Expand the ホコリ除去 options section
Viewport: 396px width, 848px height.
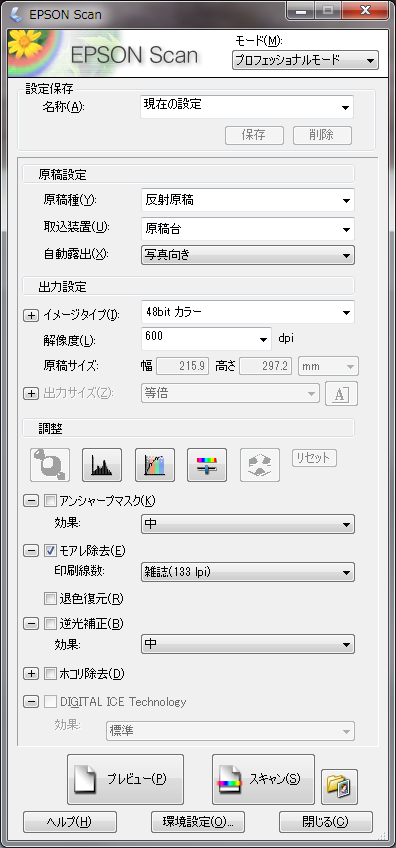tap(31, 674)
